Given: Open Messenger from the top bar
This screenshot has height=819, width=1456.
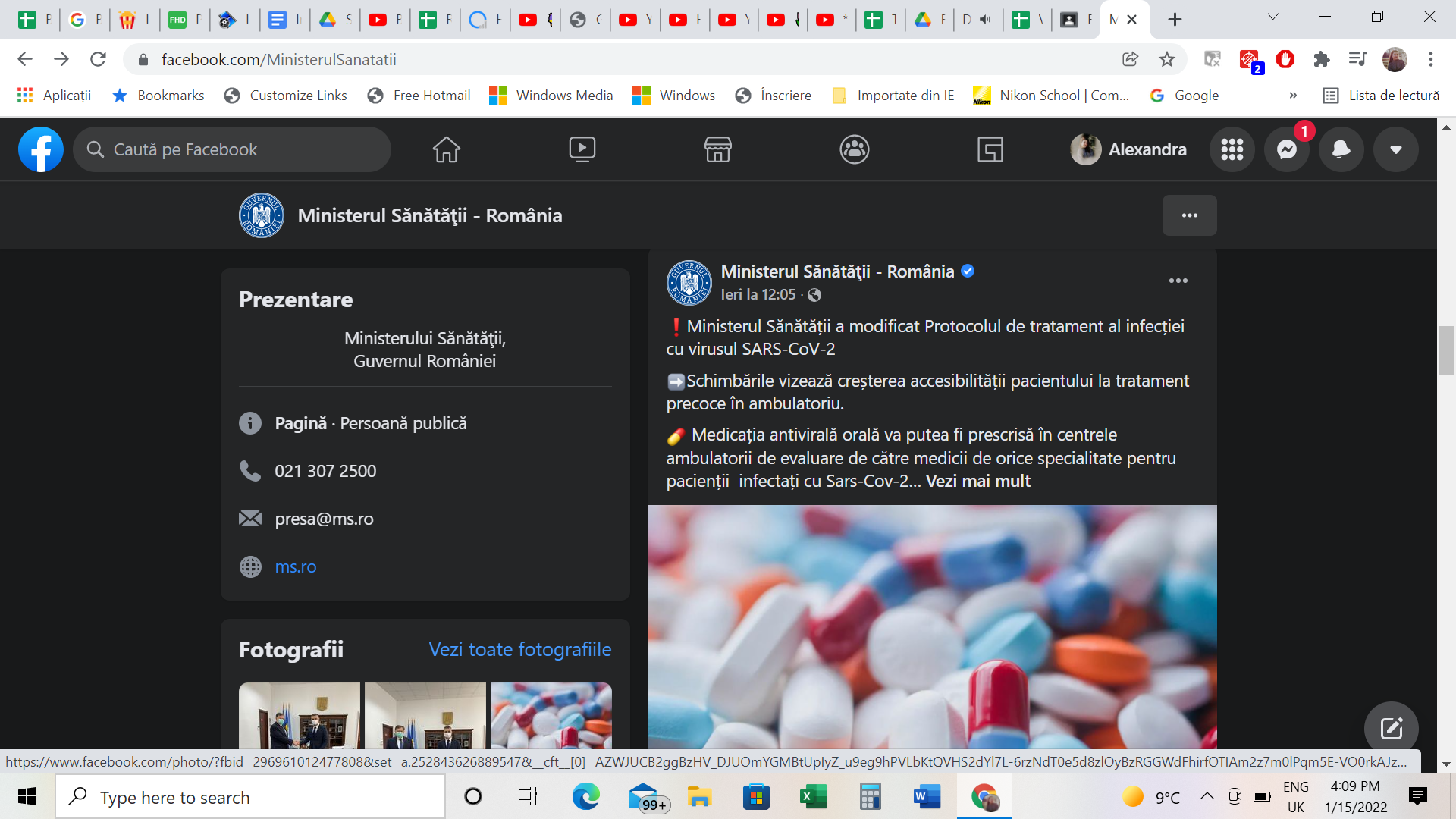Looking at the screenshot, I should 1287,149.
